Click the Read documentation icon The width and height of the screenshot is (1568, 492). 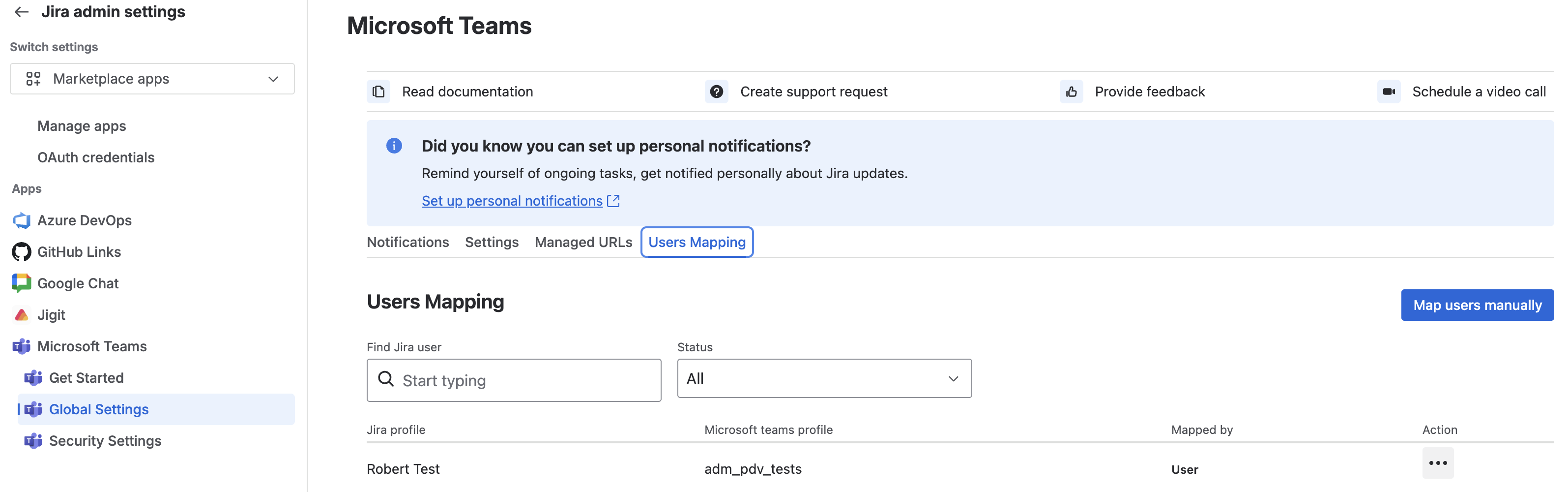point(378,92)
